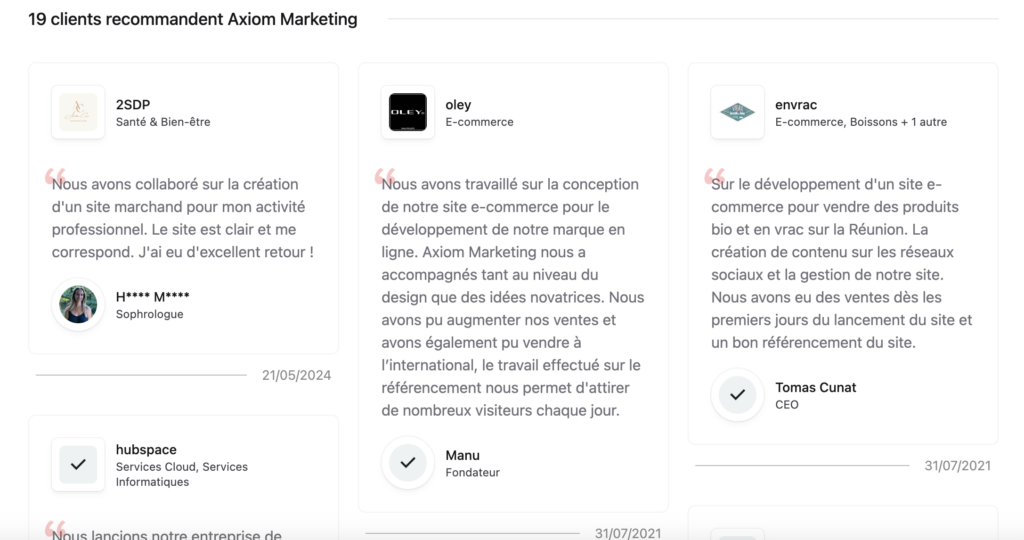The width and height of the screenshot is (1024, 540).
Task: Click the quote mark on oley review
Action: click(385, 176)
